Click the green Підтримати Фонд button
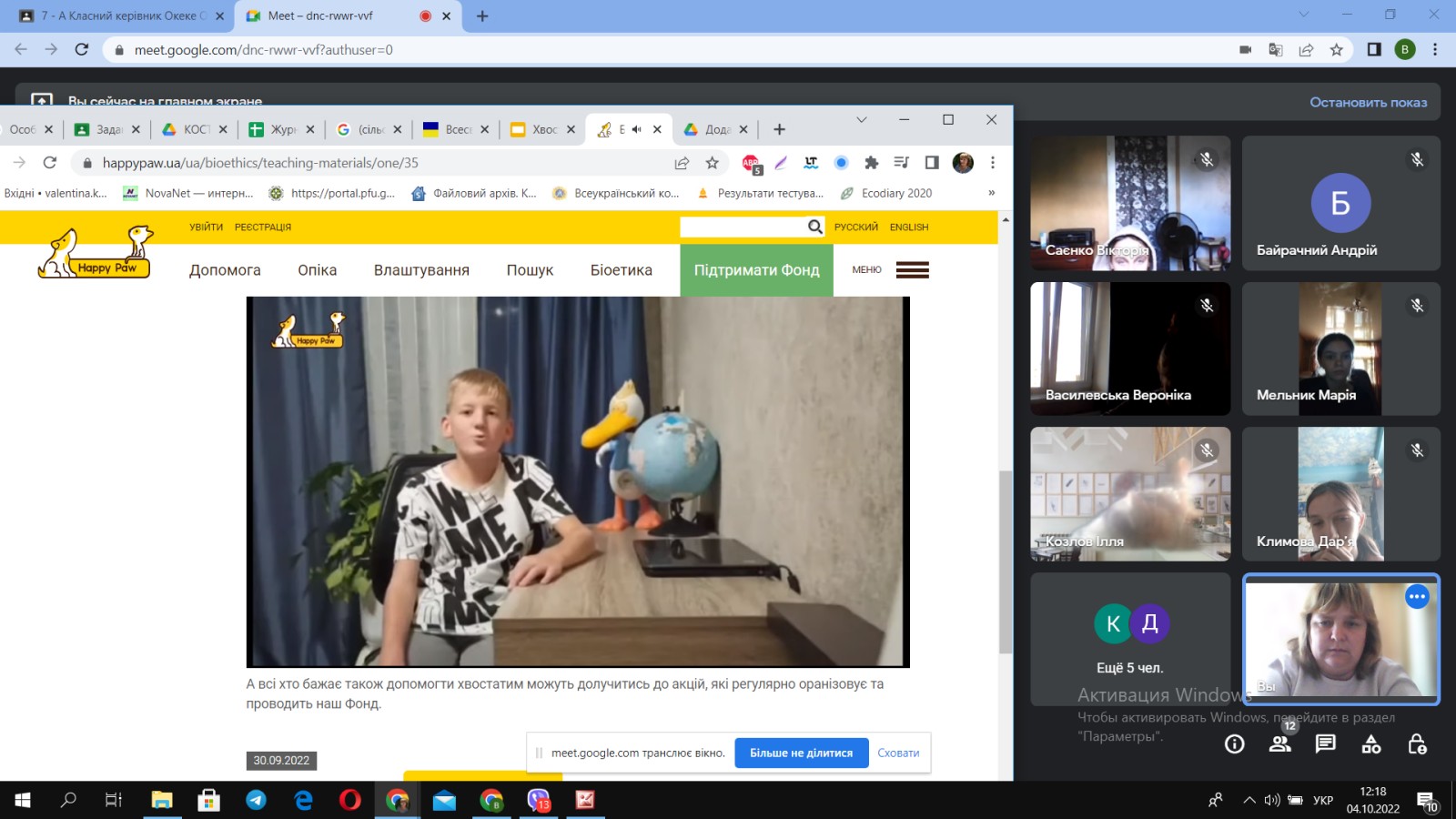Screen dimensions: 1456x819 pos(756,270)
